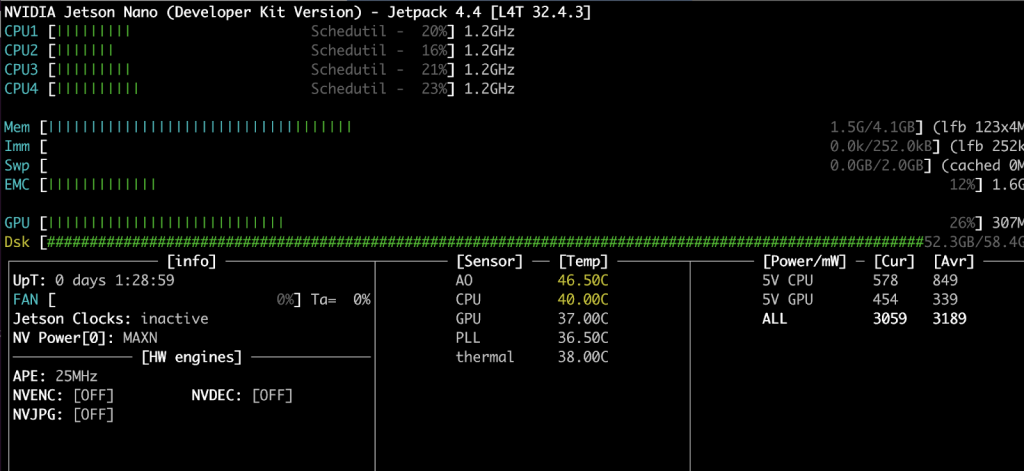Viewport: 1024px width, 471px height.
Task: Click the EMC usage bar
Action: [x=102, y=185]
